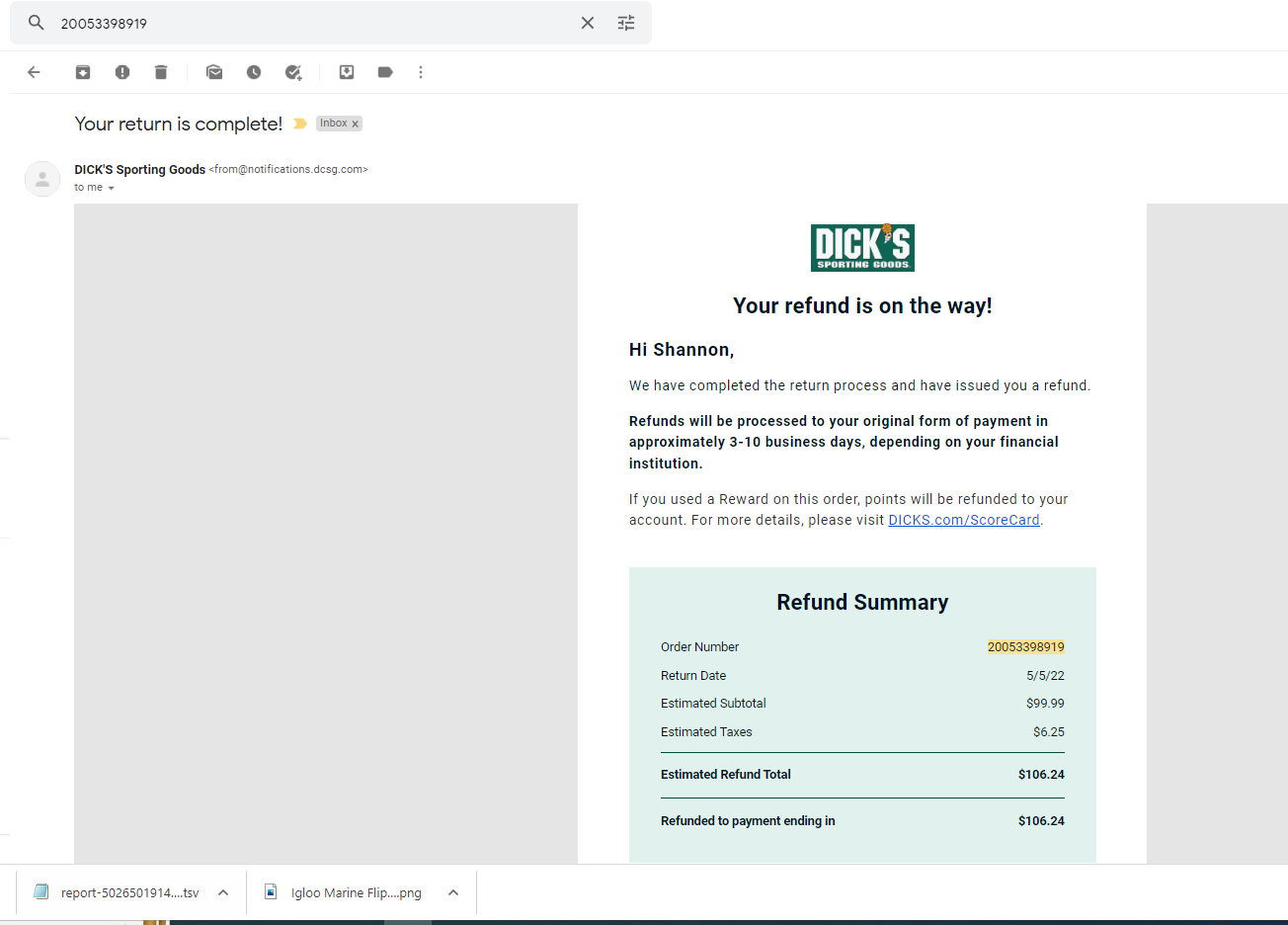1288x925 pixels.
Task: Expand options for the Igloo Marine png download
Action: click(x=453, y=892)
